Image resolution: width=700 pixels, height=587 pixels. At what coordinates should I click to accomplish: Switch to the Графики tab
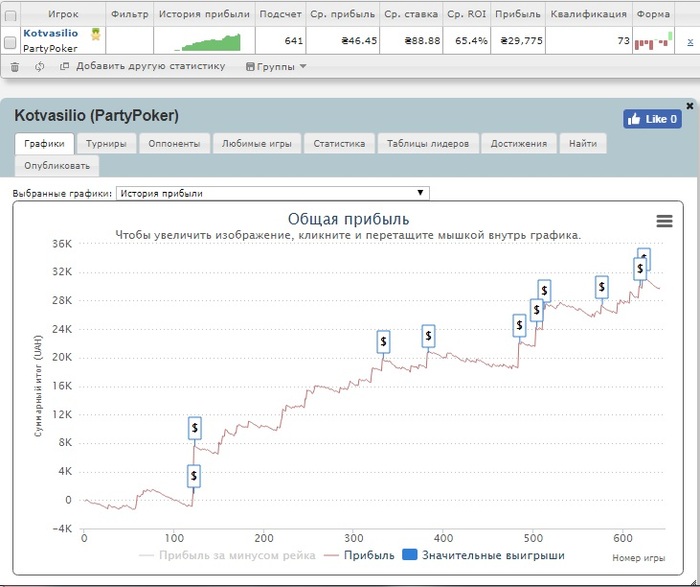(x=44, y=144)
